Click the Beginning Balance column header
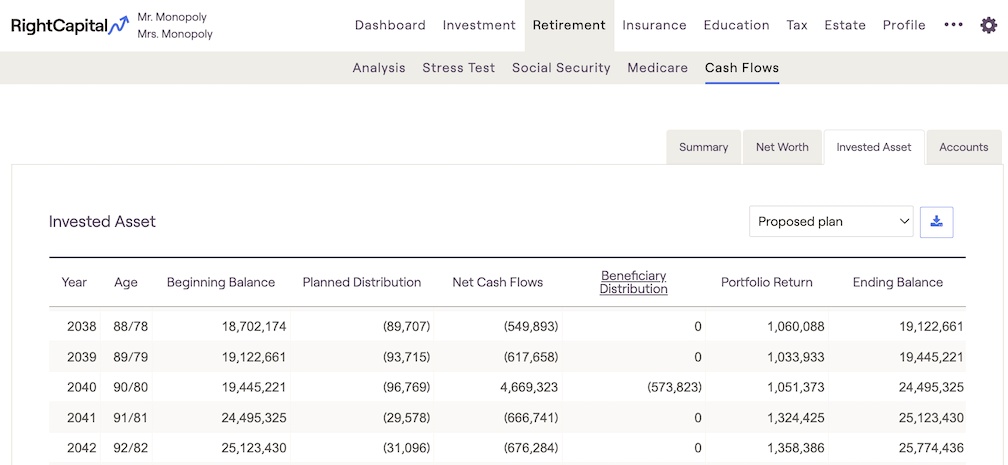This screenshot has height=465, width=1008. coord(221,282)
